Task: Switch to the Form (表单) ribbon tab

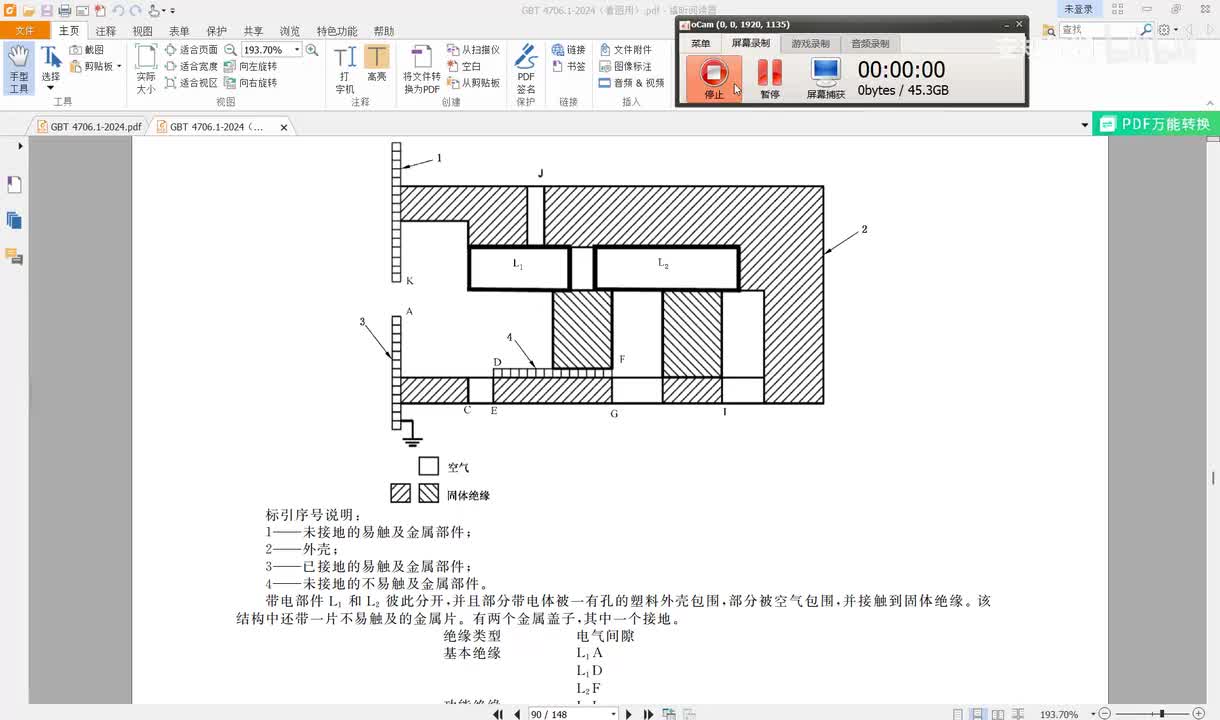Action: click(x=180, y=31)
